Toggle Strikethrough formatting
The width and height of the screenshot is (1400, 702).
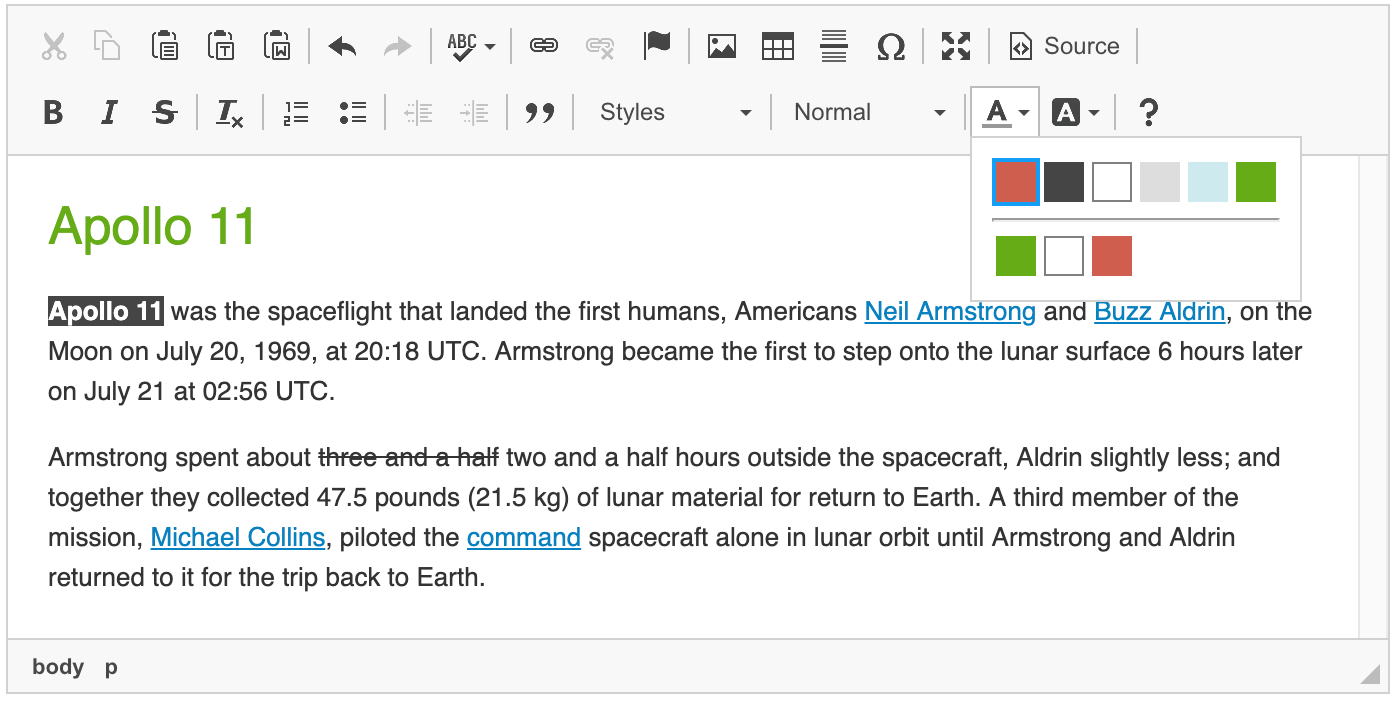[x=165, y=112]
